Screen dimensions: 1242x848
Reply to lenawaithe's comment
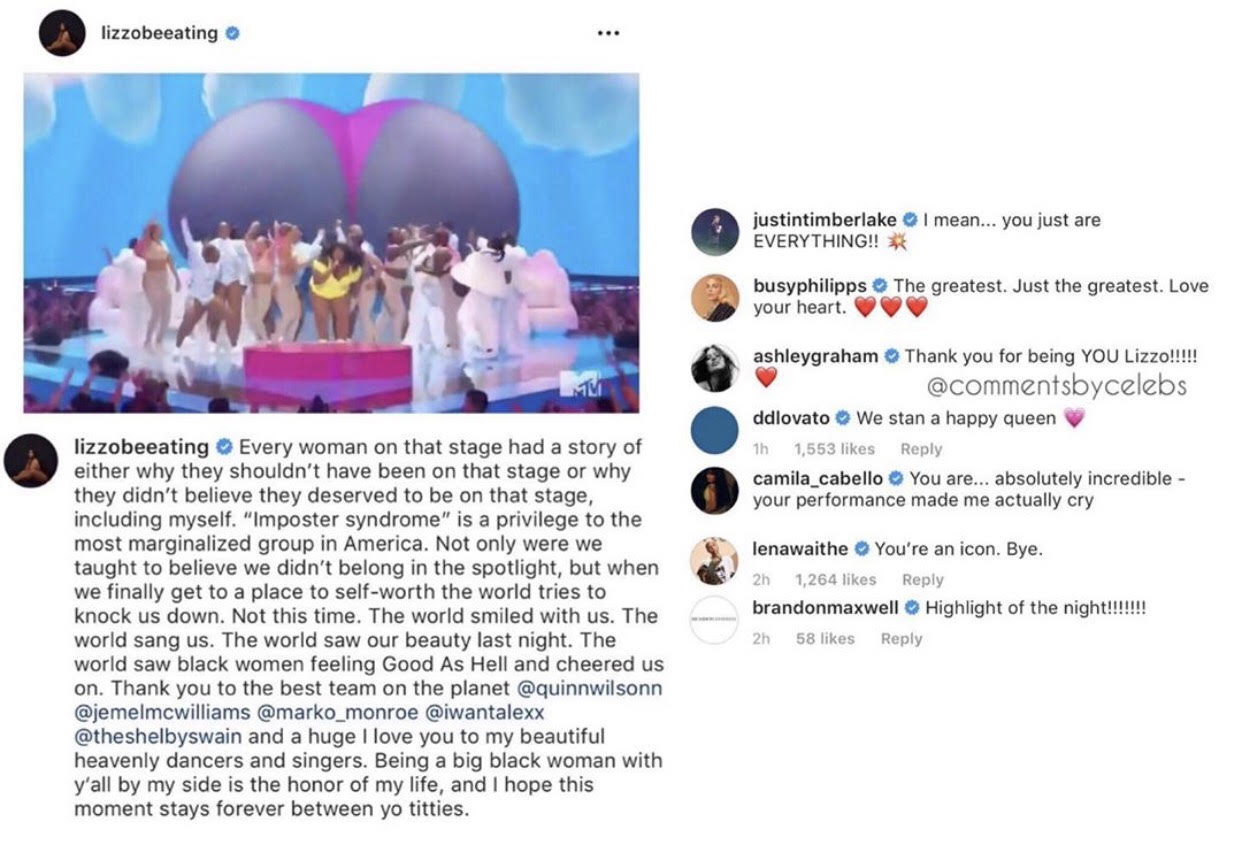[x=922, y=579]
